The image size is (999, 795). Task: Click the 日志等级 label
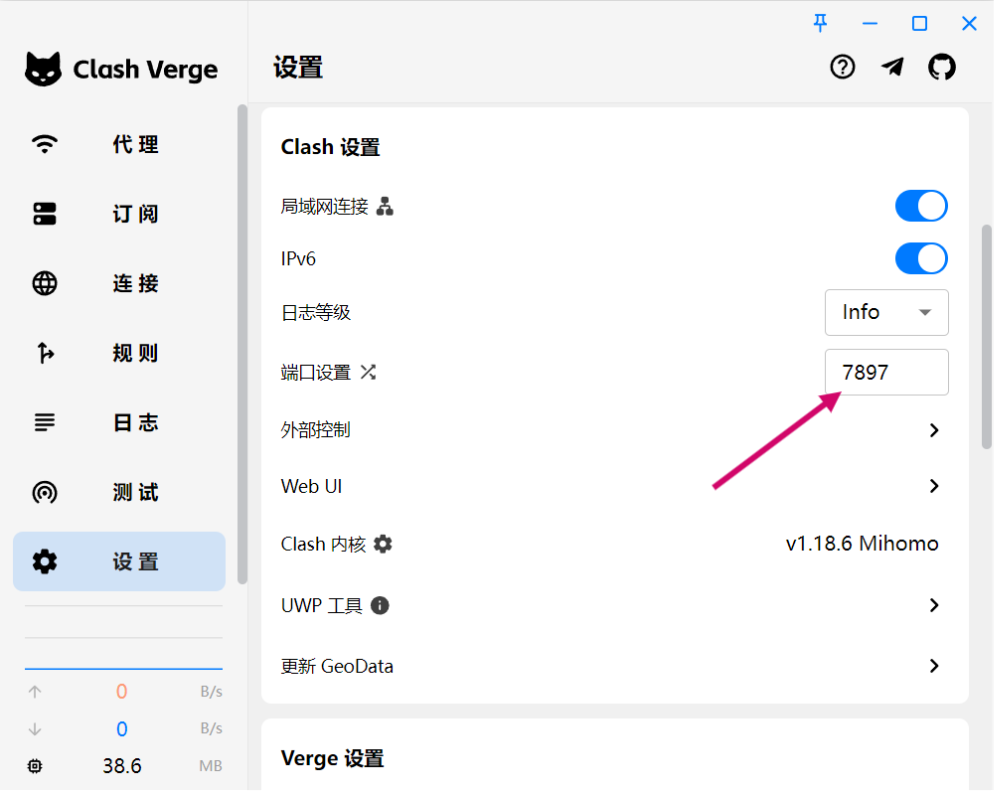pyautogui.click(x=316, y=312)
